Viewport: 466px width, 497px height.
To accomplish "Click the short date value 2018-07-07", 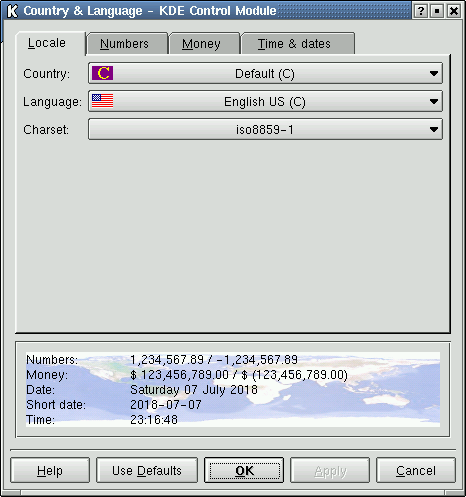I will (x=166, y=404).
